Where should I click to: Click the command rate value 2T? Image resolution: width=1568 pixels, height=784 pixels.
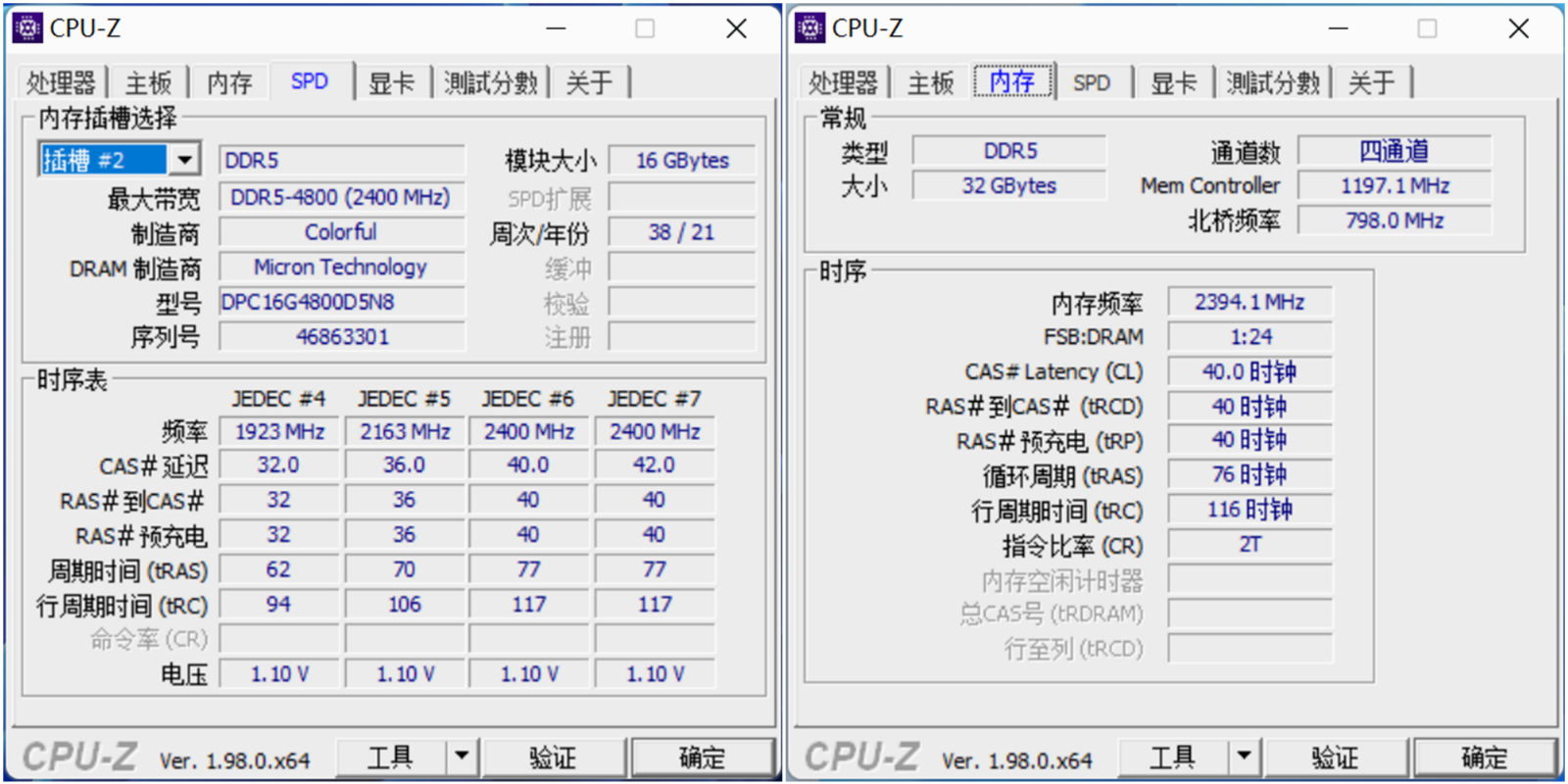click(1249, 545)
